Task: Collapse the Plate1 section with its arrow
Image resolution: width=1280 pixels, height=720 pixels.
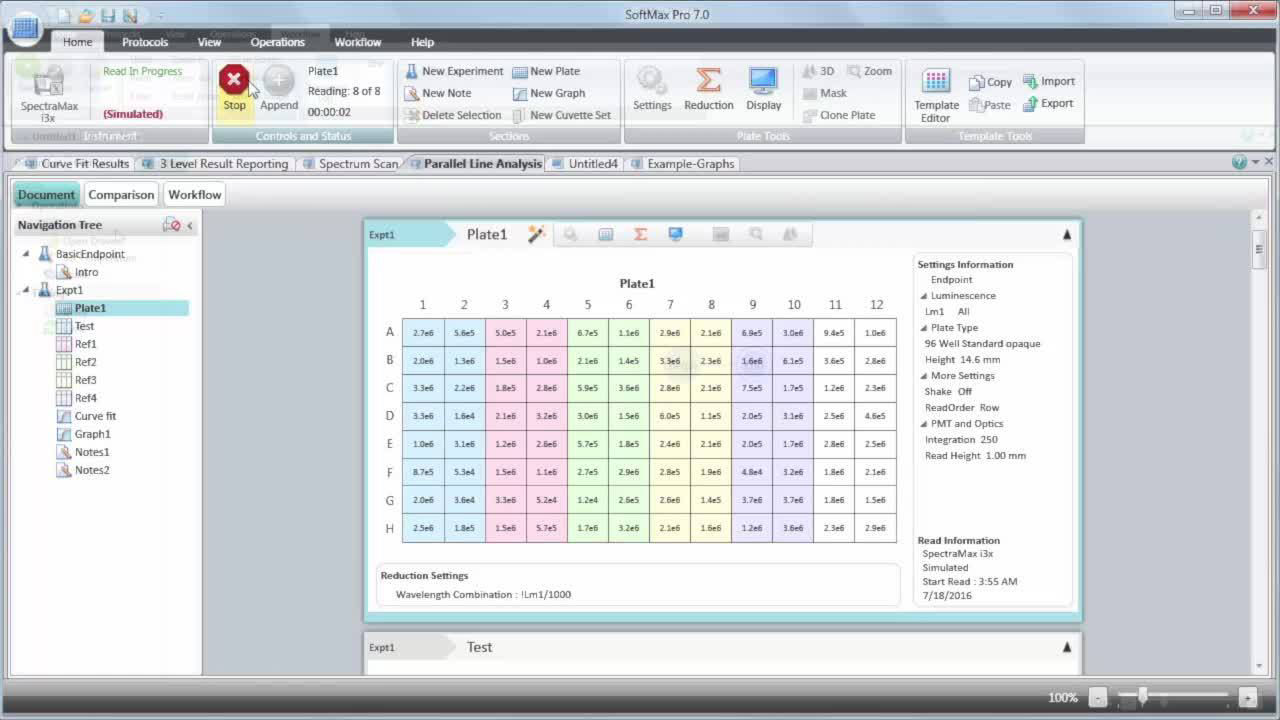Action: (x=1066, y=234)
